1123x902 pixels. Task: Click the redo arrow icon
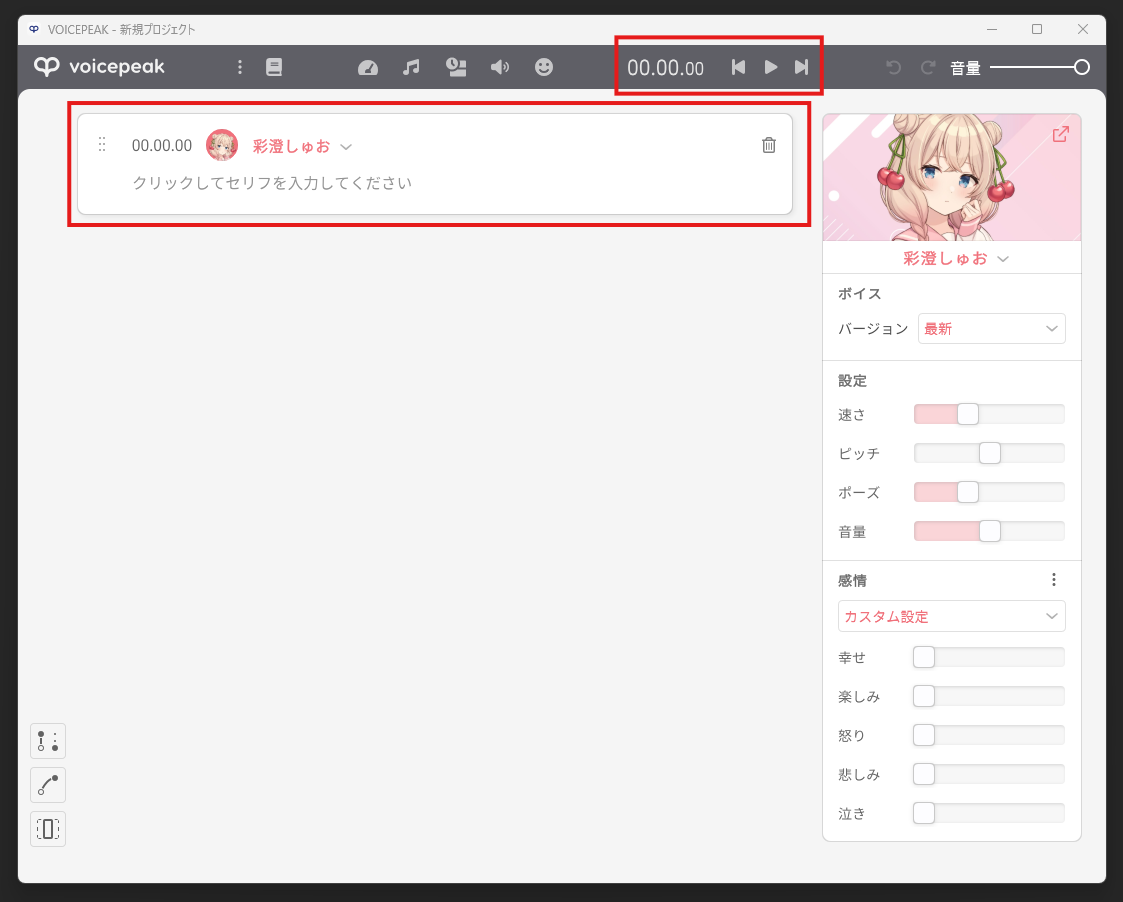click(x=928, y=67)
